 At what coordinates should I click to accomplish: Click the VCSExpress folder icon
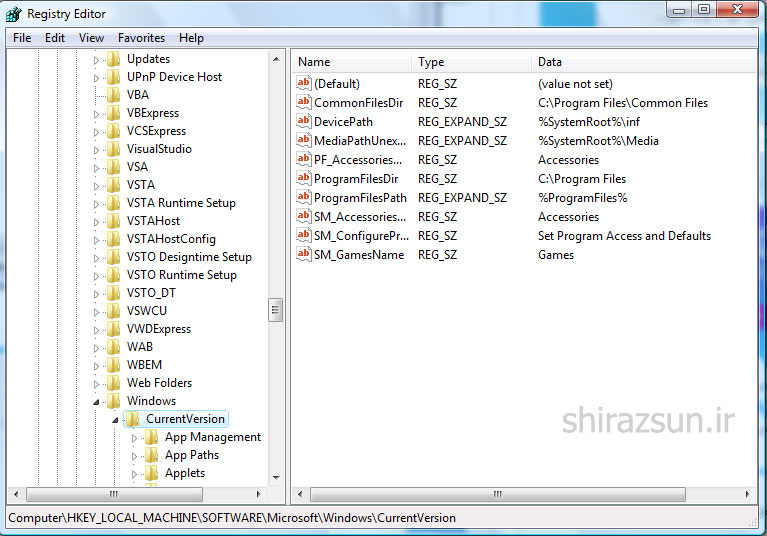[114, 131]
